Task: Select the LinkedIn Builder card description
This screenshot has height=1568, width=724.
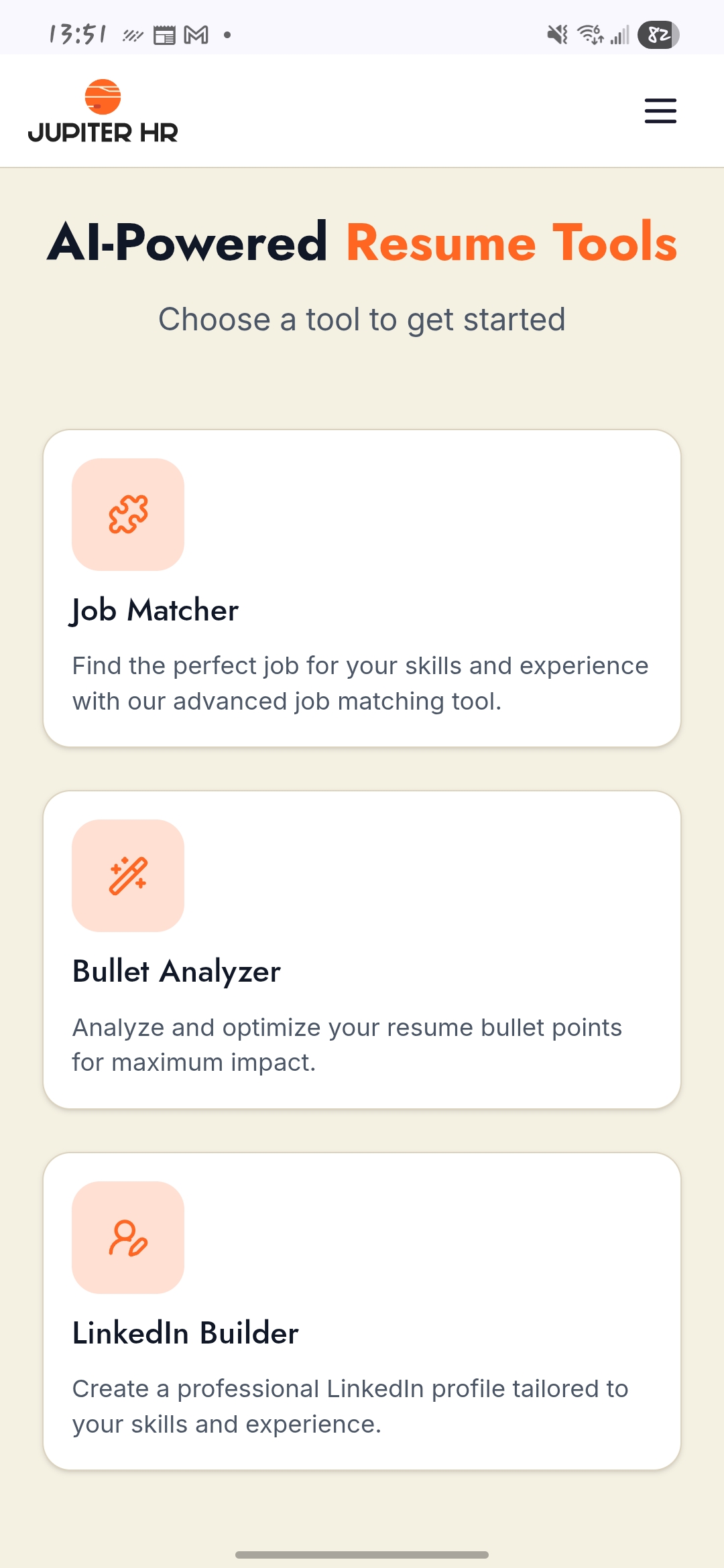Action: (x=350, y=1407)
